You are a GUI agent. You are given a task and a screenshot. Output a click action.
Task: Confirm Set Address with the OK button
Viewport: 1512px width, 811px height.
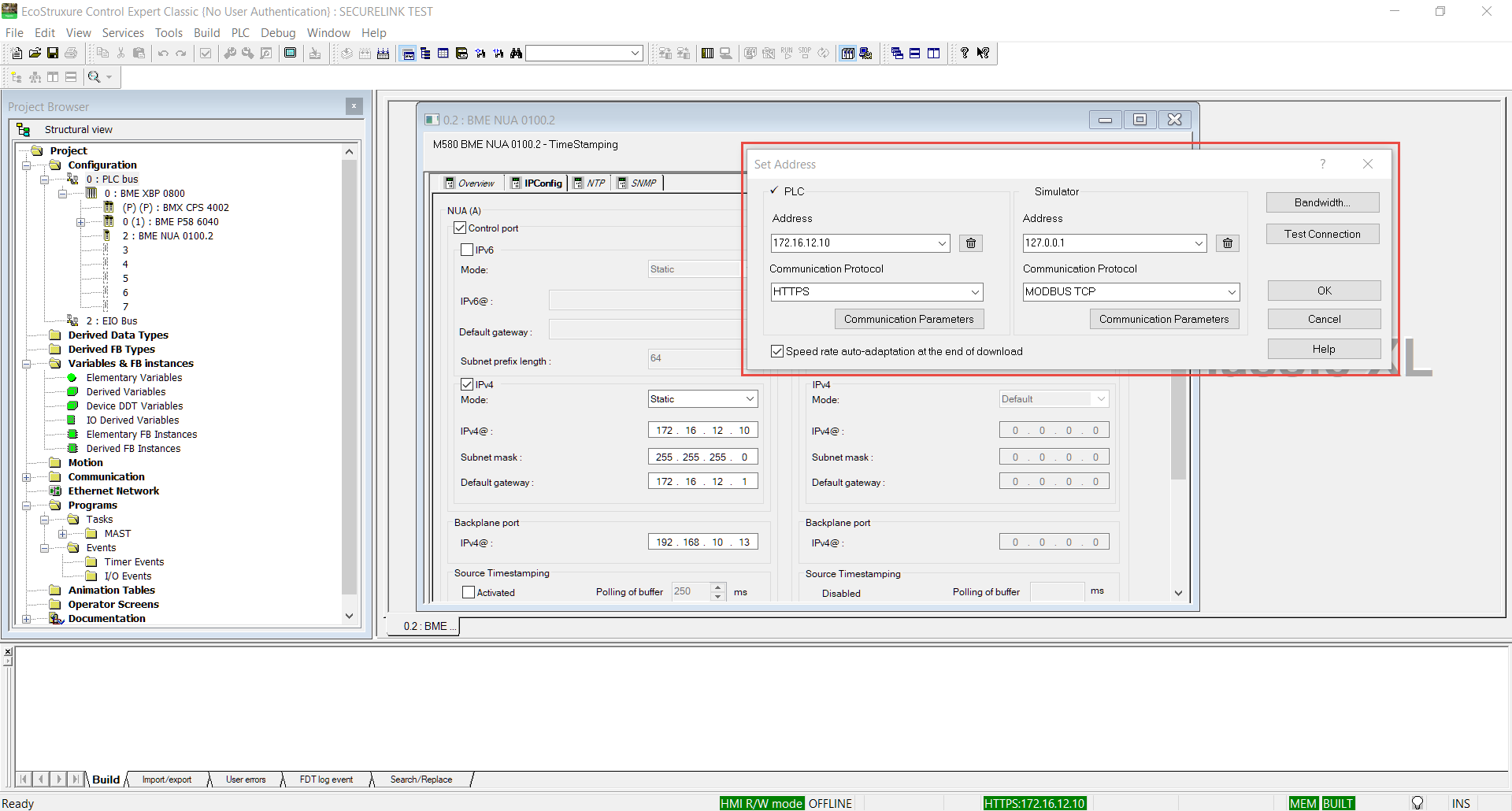1324,291
